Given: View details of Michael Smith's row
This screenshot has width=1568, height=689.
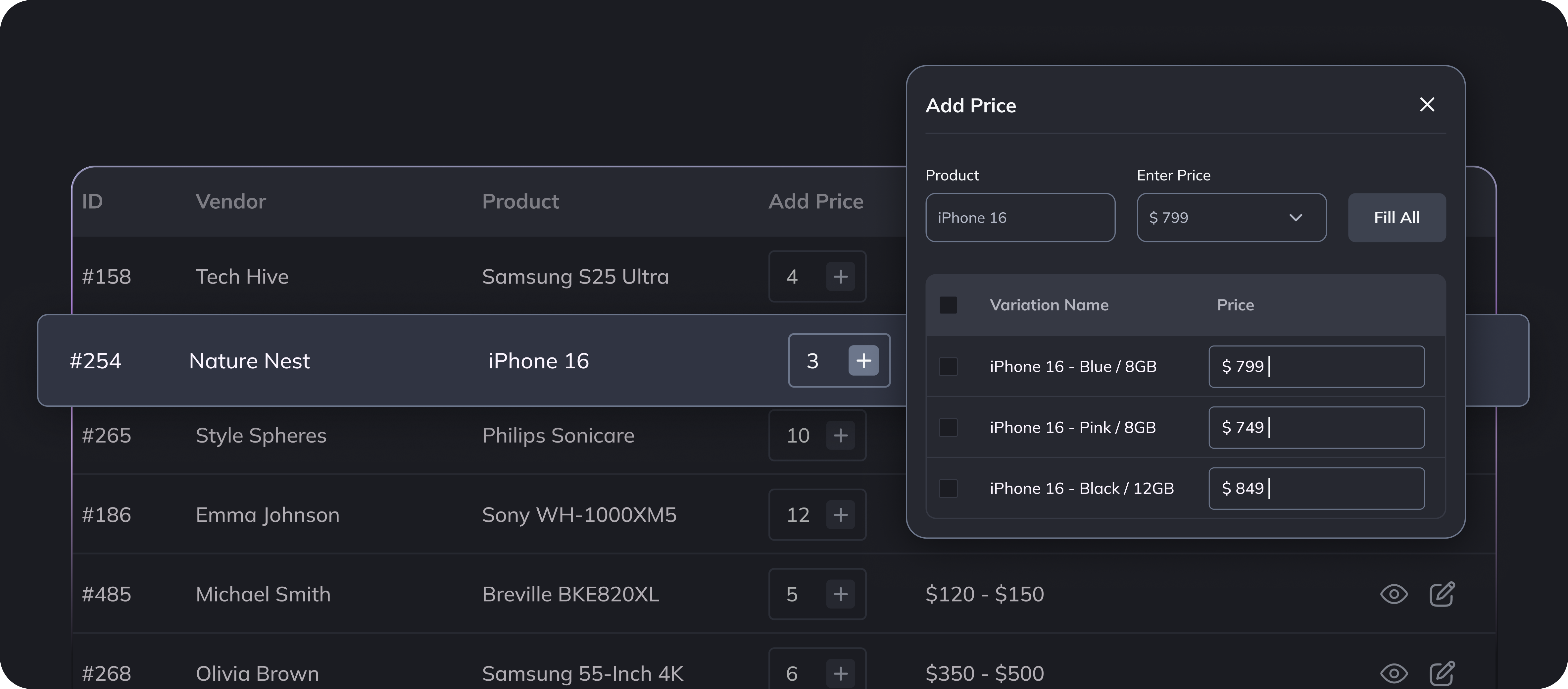Looking at the screenshot, I should 1394,594.
